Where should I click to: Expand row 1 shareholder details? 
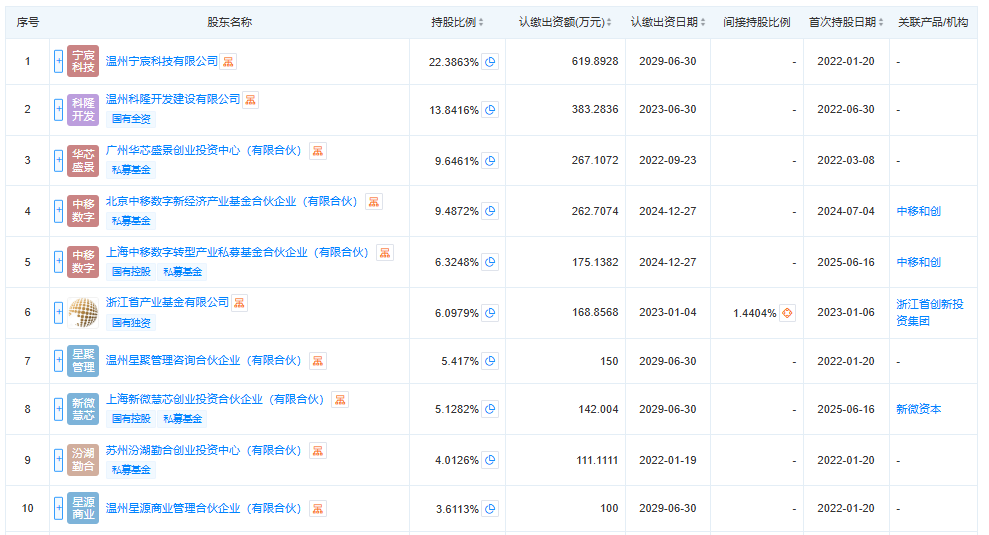tap(59, 62)
